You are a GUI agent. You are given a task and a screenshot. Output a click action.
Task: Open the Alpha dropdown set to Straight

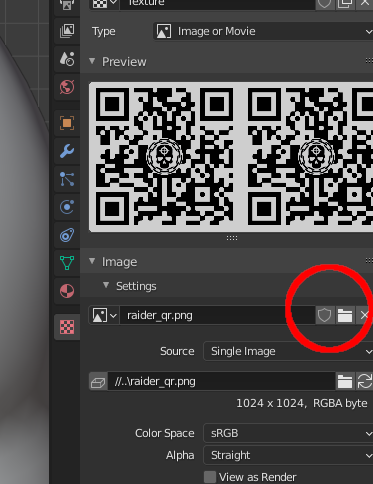pos(288,455)
